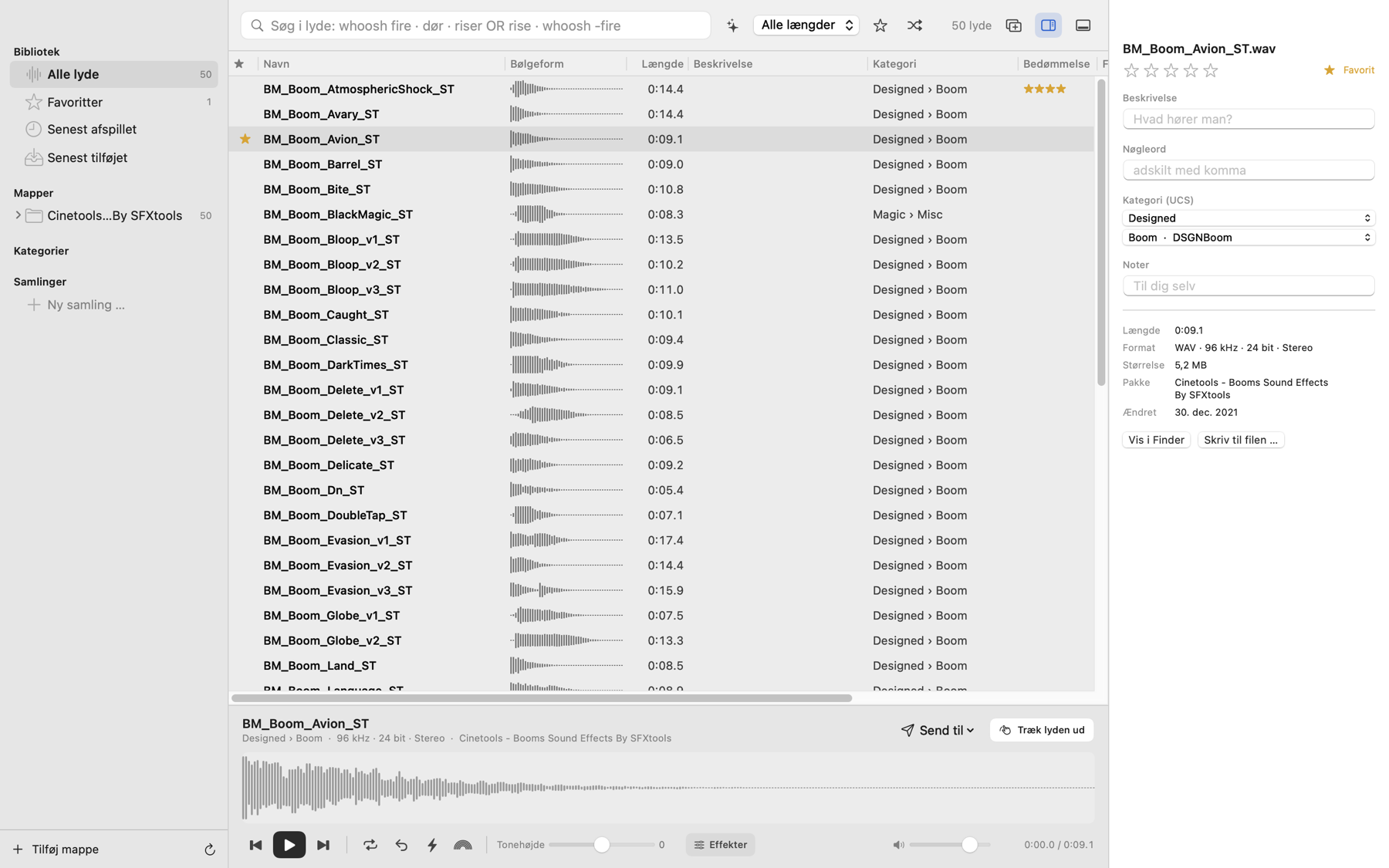1389x868 pixels.
Task: Skip to next sound
Action: (323, 845)
